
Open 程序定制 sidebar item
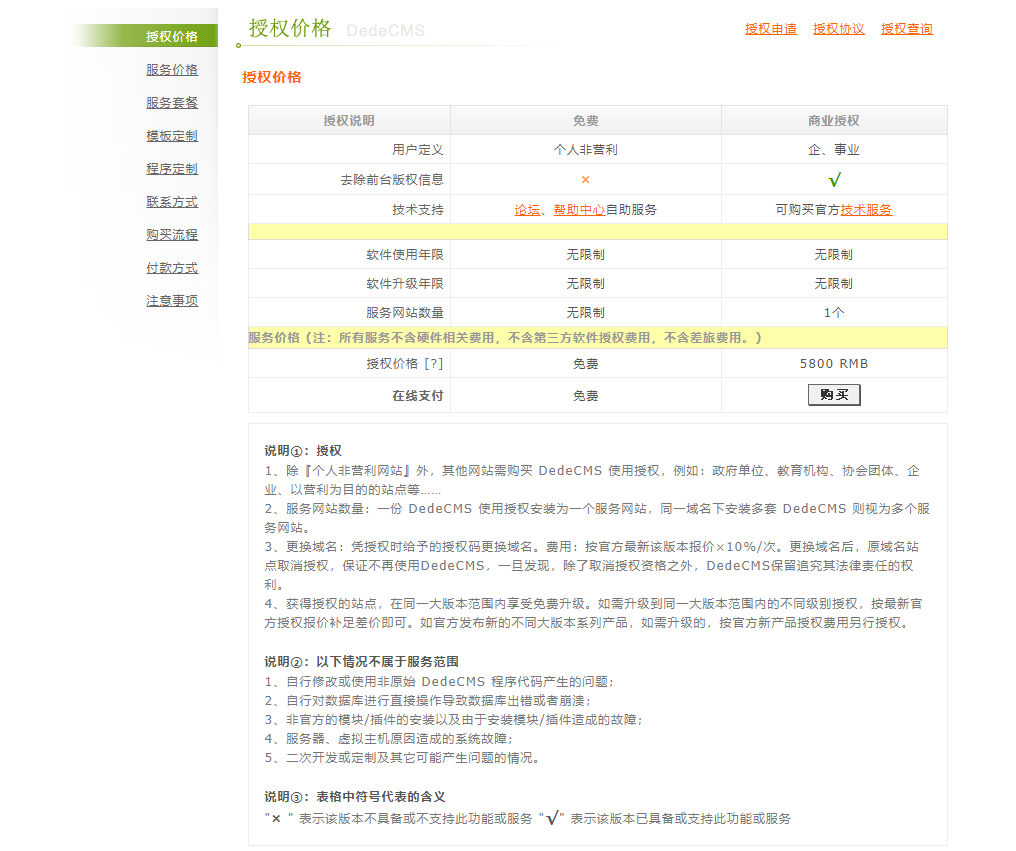(172, 169)
